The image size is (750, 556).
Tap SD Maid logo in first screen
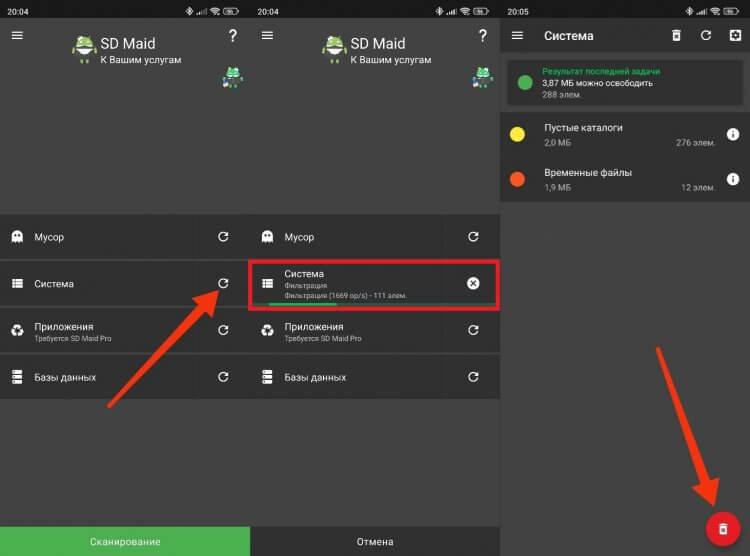point(84,50)
